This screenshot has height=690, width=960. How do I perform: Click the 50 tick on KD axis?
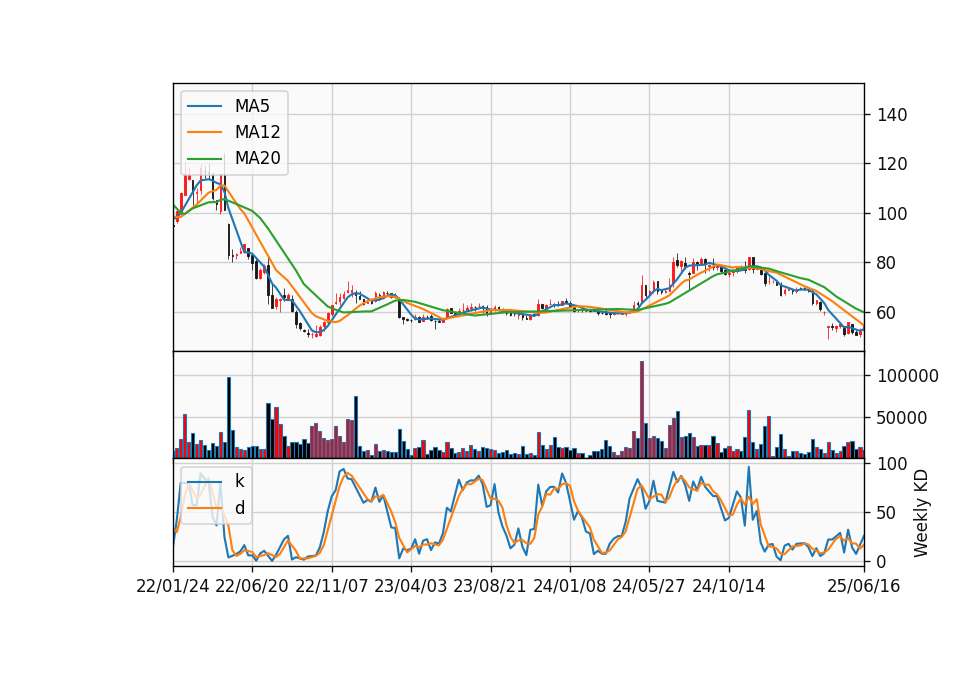(x=887, y=512)
